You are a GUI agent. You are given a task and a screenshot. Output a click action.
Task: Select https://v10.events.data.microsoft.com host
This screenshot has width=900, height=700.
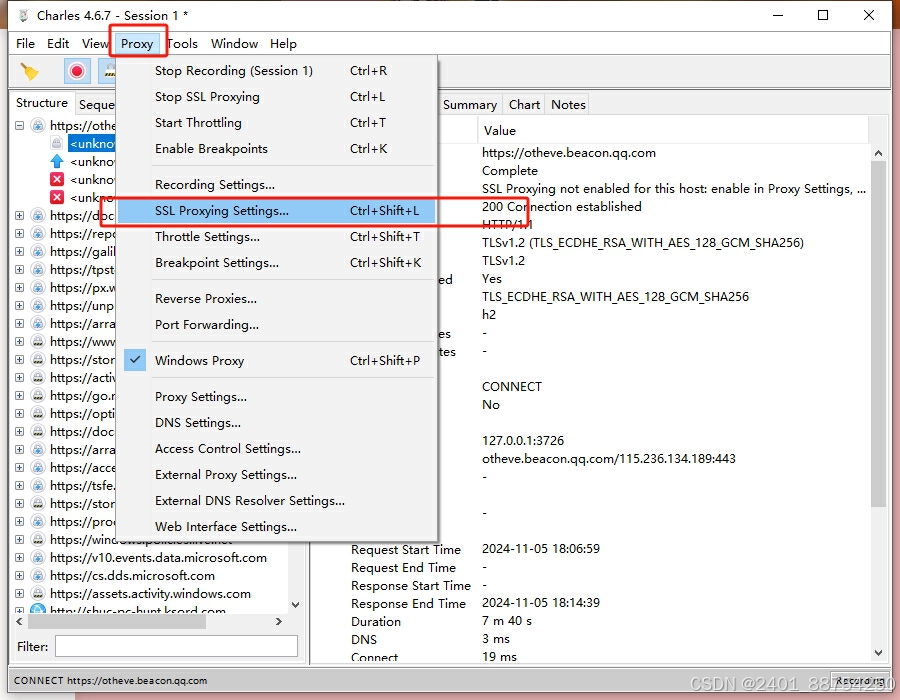click(158, 558)
